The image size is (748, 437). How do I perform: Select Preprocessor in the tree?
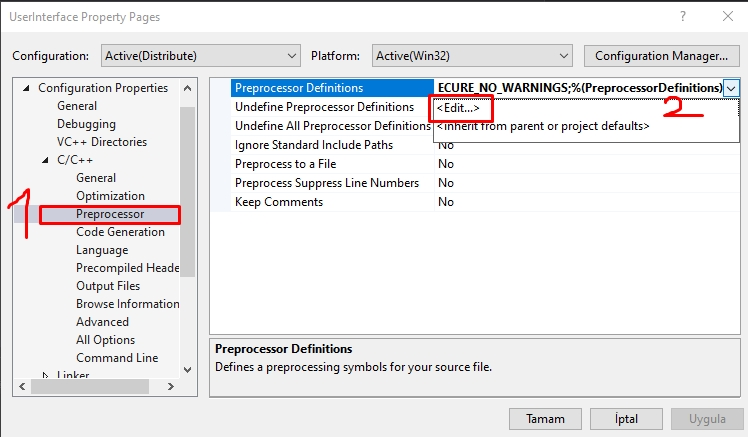click(x=110, y=214)
